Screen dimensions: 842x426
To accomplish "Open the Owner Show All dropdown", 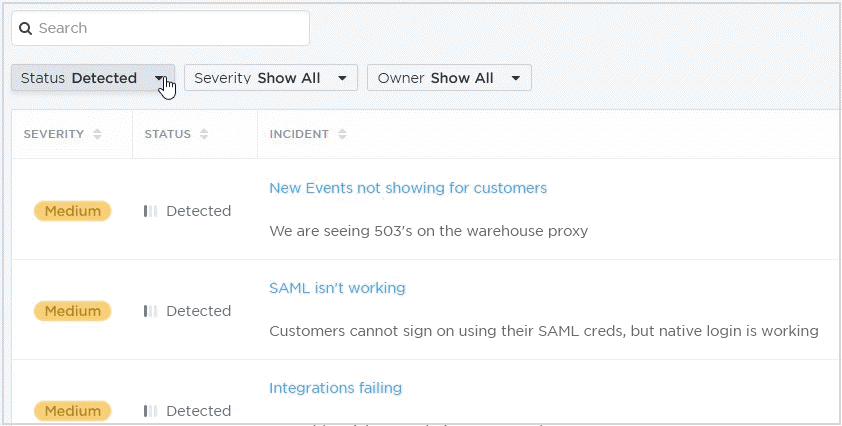I will coord(449,78).
